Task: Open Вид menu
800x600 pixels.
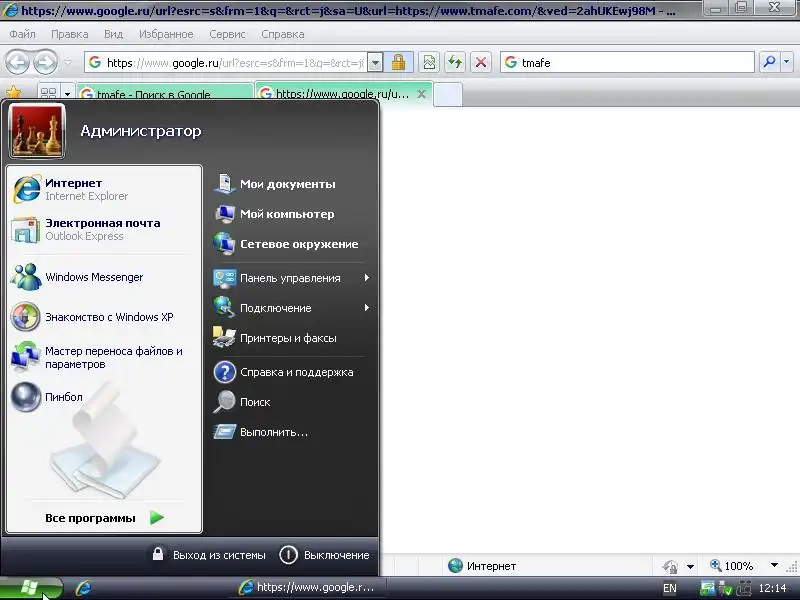Action: [113, 34]
